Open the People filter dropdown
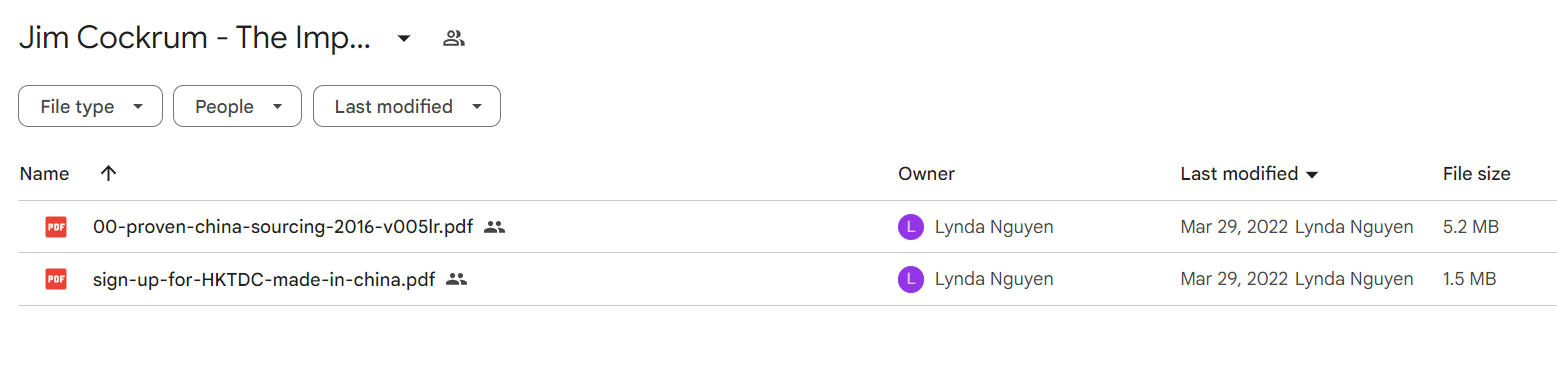 click(x=237, y=106)
